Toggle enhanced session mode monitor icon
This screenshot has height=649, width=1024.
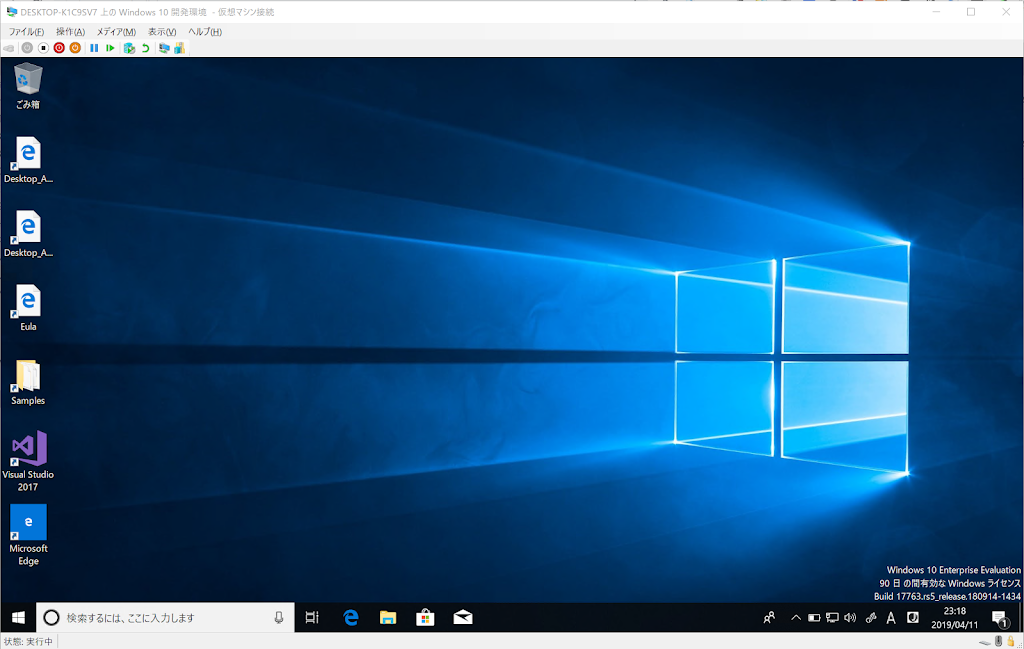(164, 48)
